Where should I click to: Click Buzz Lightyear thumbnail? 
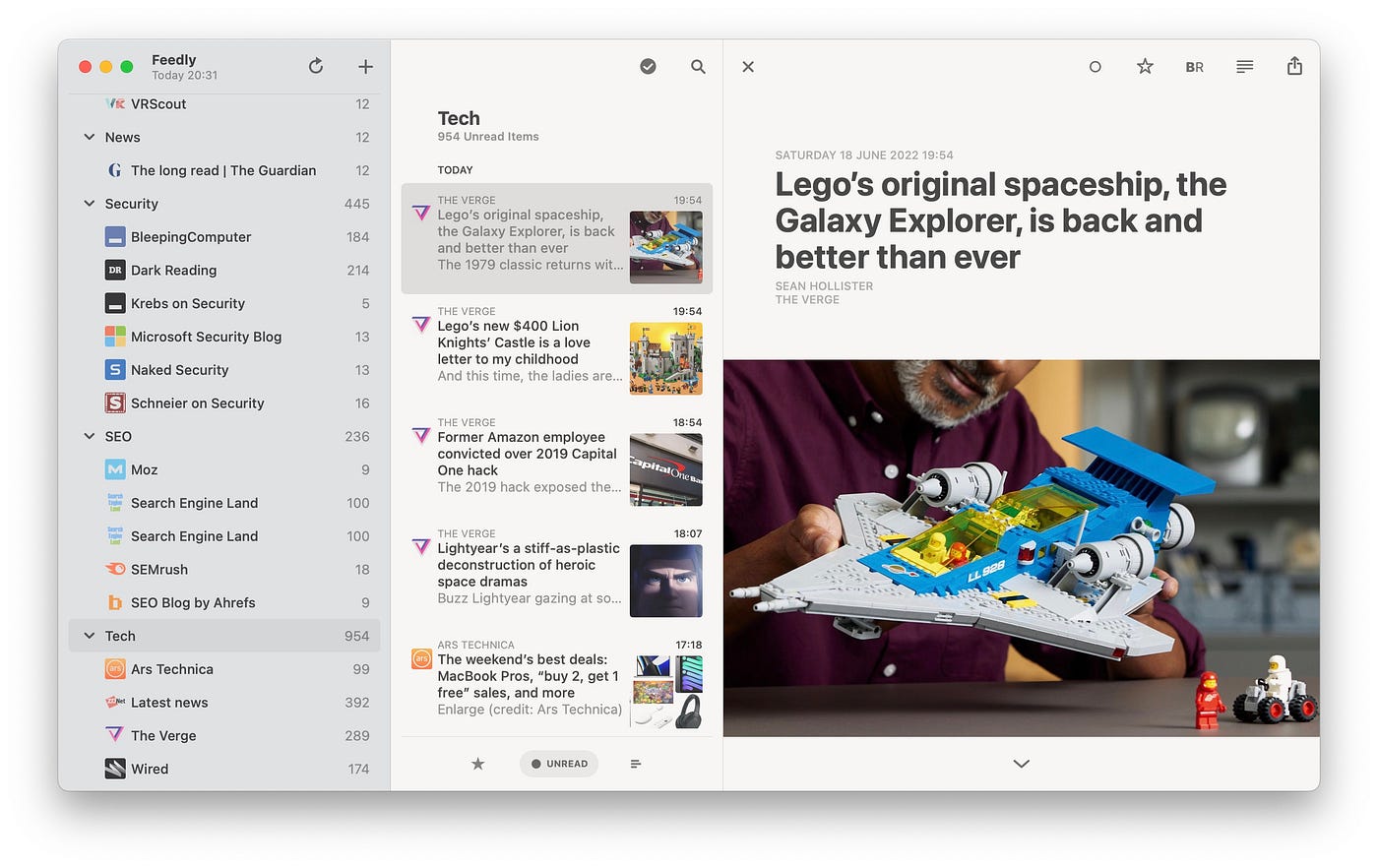point(666,581)
